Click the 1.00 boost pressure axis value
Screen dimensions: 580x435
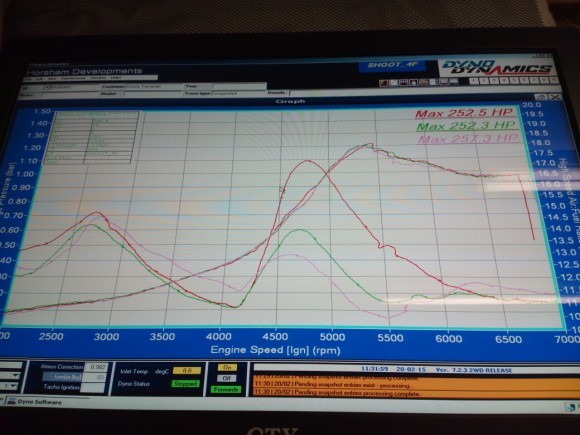tap(25, 174)
